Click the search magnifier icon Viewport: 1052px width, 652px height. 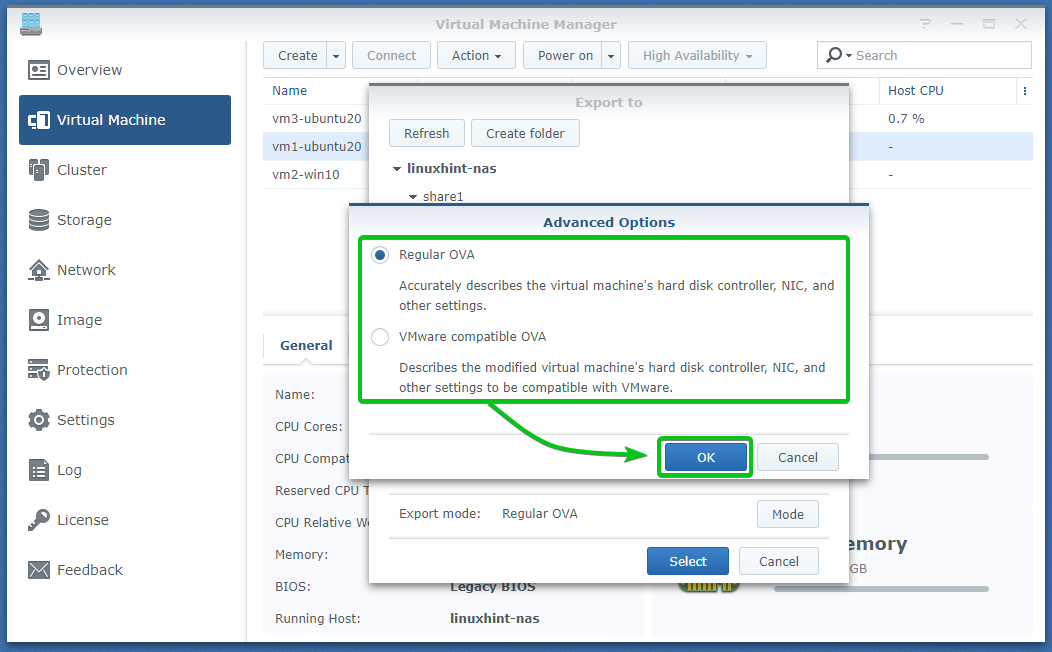833,55
